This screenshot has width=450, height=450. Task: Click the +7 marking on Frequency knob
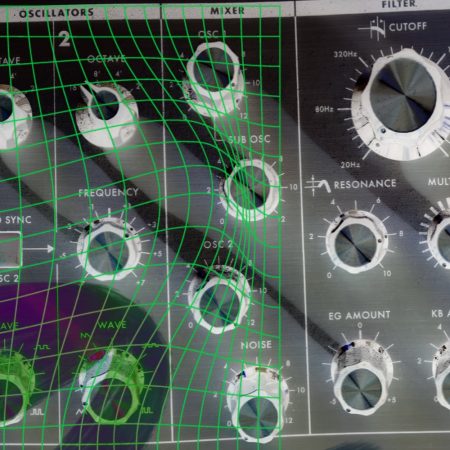point(141,283)
